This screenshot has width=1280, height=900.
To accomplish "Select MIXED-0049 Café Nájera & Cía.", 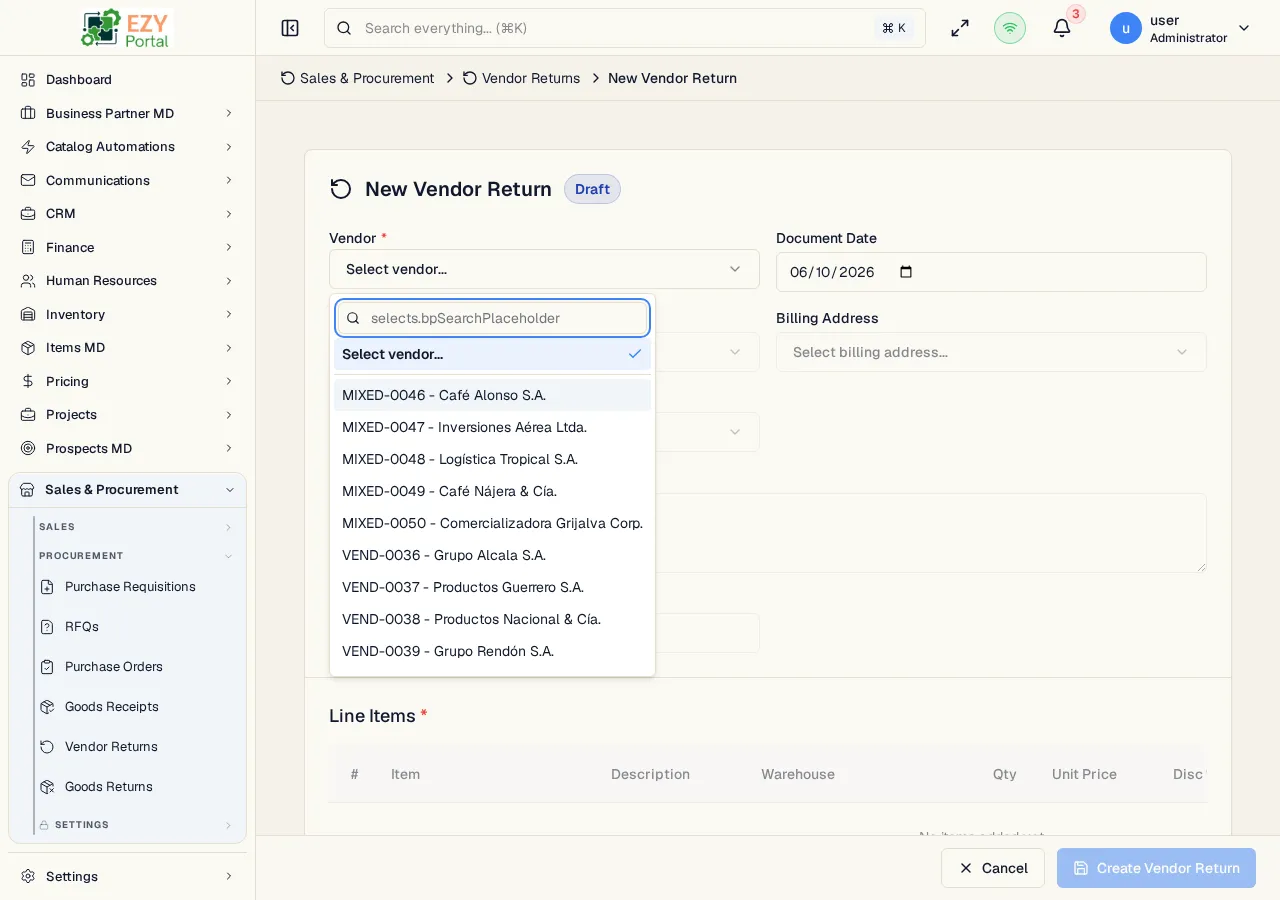I will point(492,491).
